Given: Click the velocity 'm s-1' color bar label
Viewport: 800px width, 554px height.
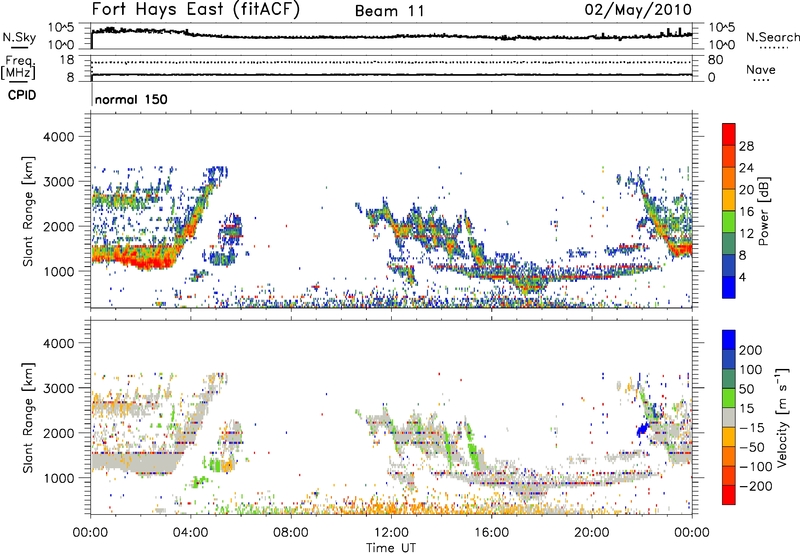Looking at the screenshot, I should coord(781,417).
